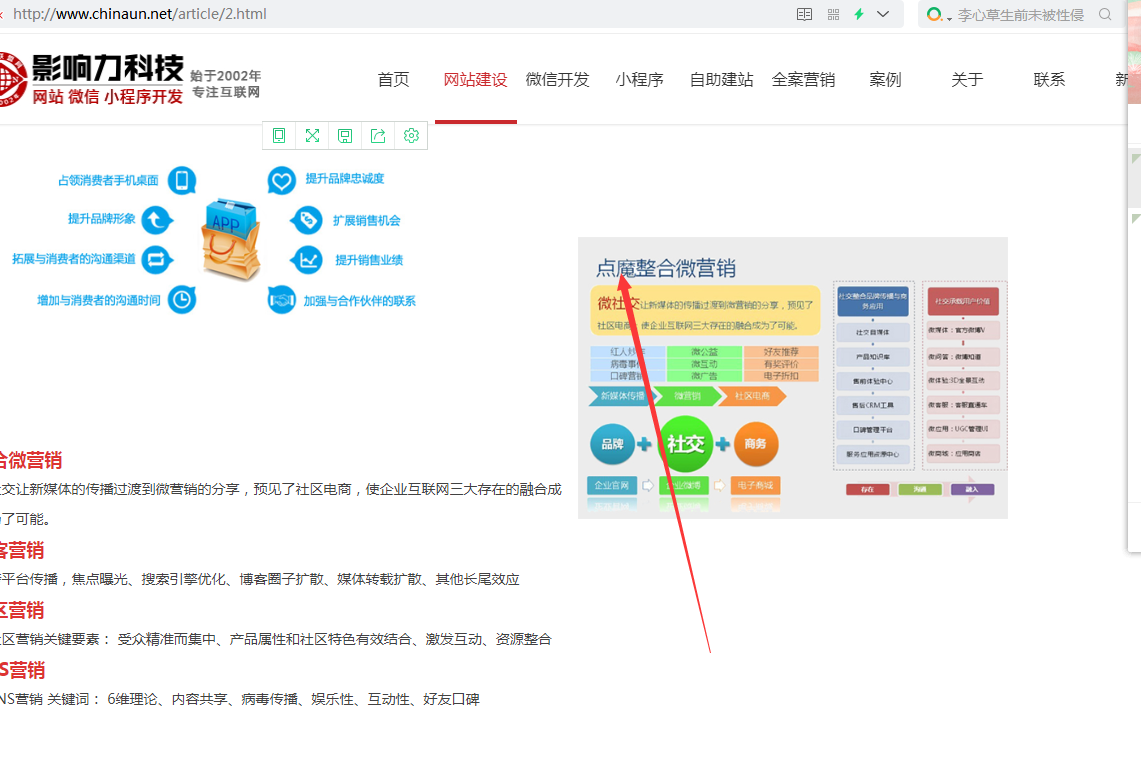The width and height of the screenshot is (1141, 765).
Task: Toggle the green lightning speed mode icon
Action: [x=859, y=14]
